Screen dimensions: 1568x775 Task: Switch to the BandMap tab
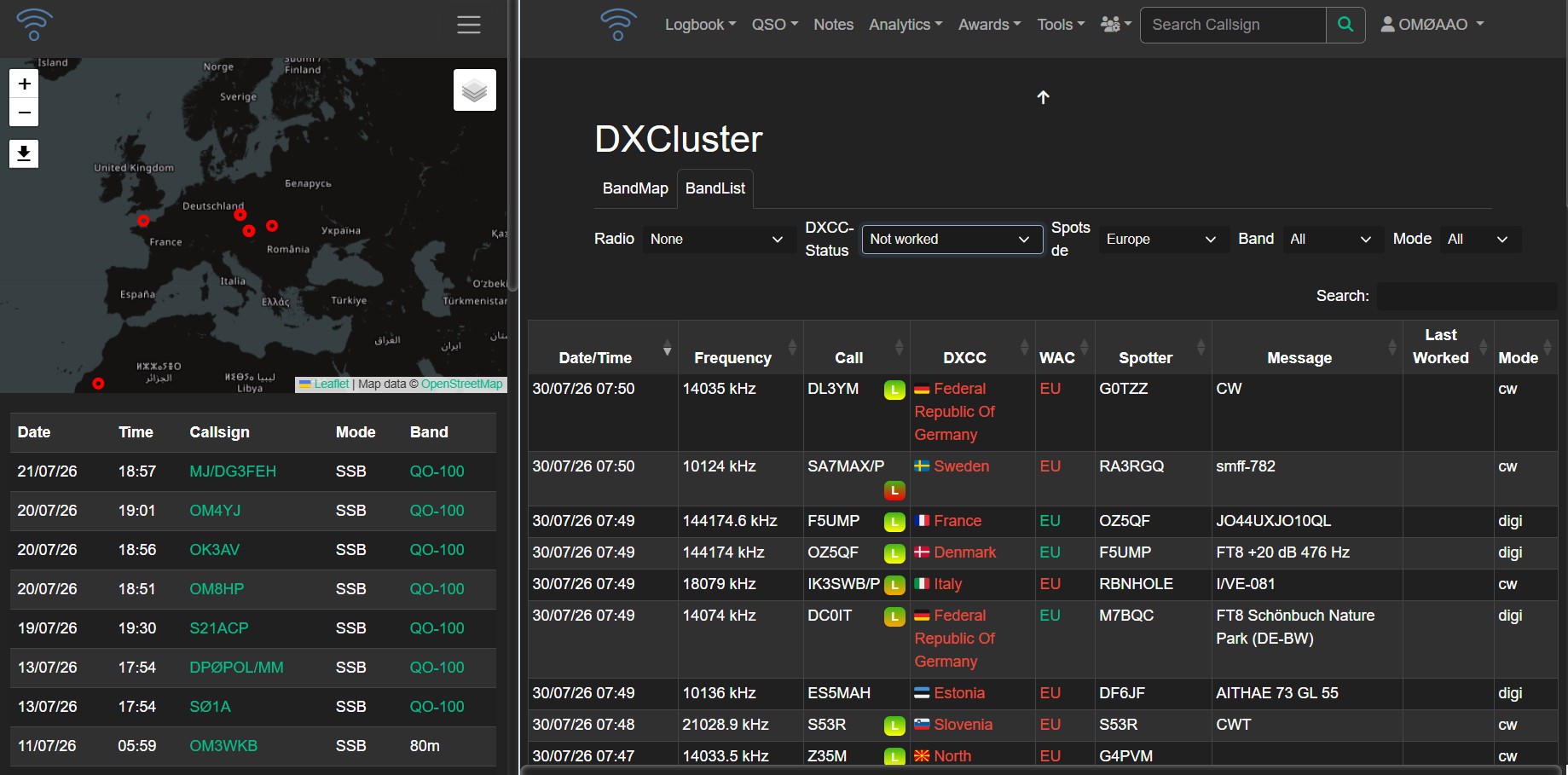(635, 188)
